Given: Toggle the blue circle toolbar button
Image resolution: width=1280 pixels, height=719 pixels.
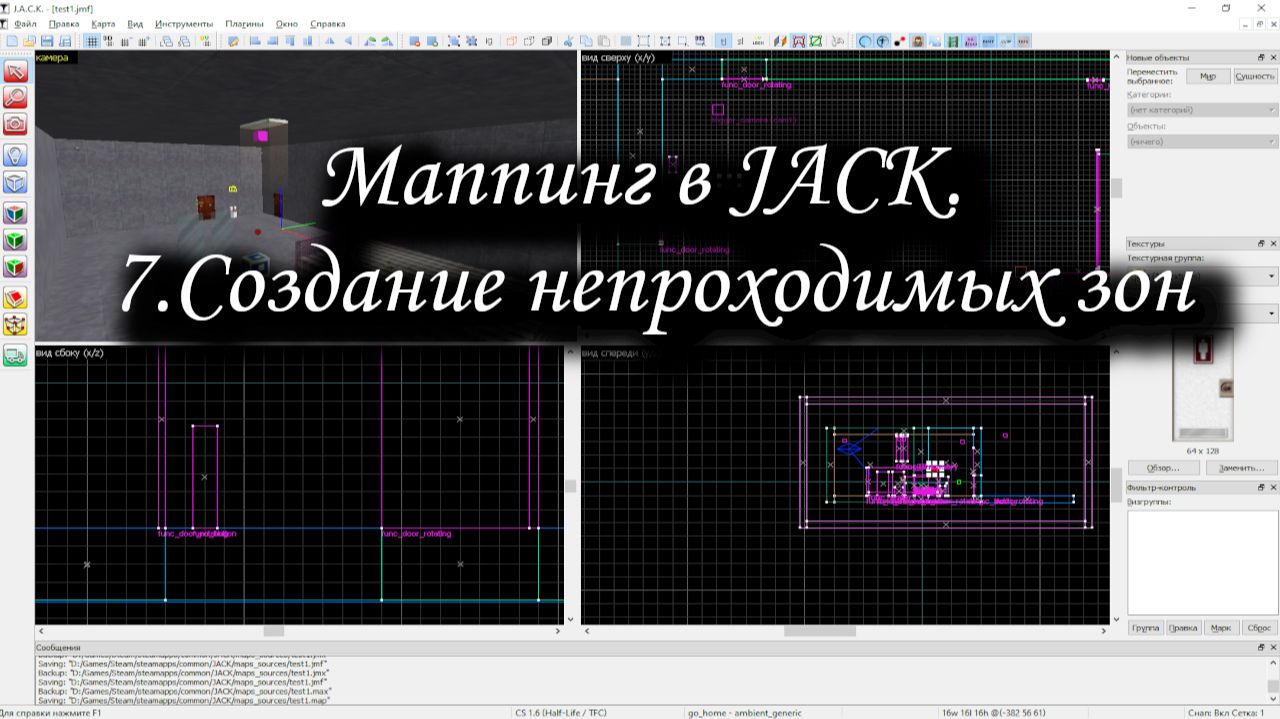Looking at the screenshot, I should (x=865, y=41).
